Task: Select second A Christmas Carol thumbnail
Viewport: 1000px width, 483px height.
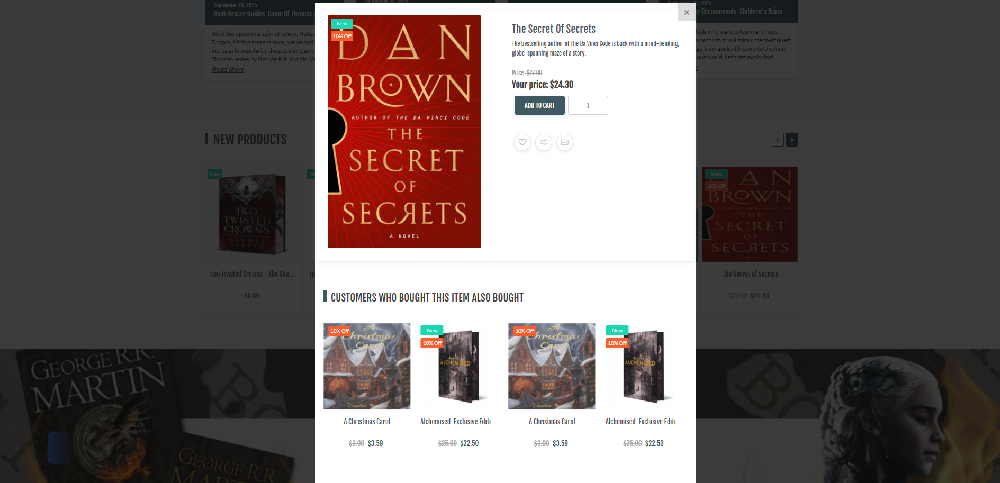Action: coord(552,366)
